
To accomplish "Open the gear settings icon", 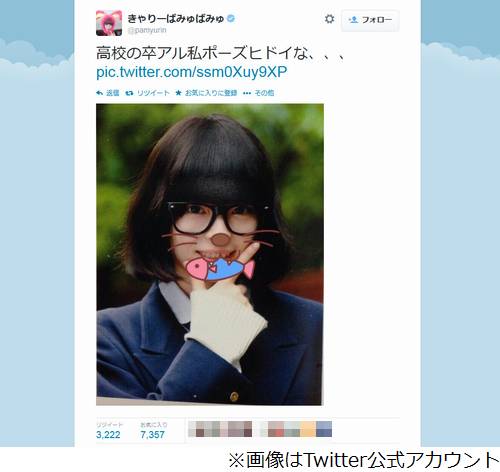I will point(329,19).
